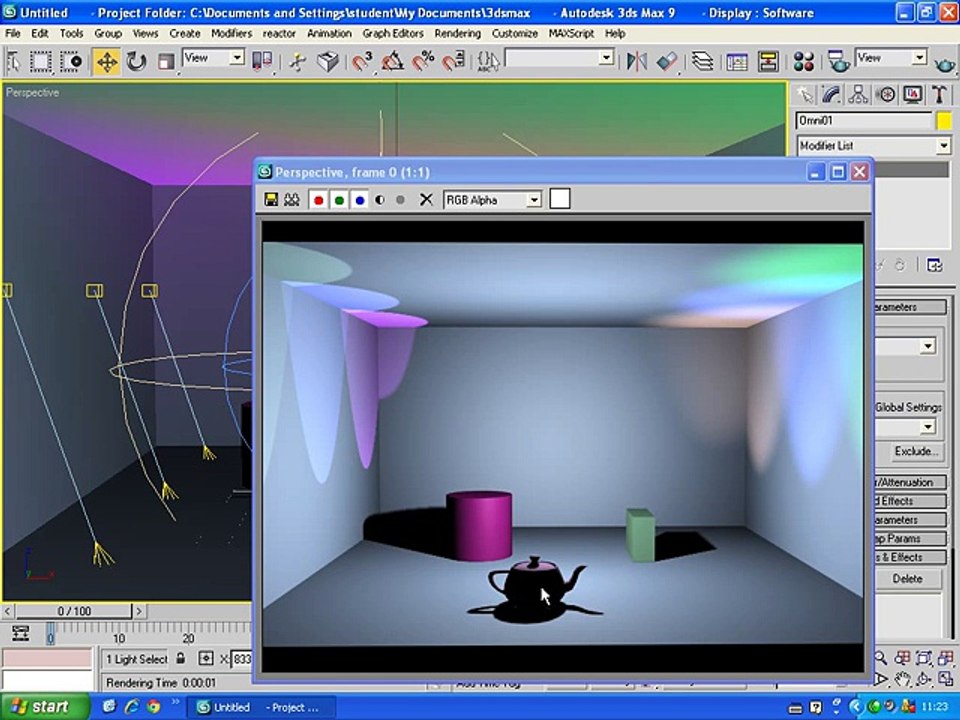Toggle the green channel display
This screenshot has width=960, height=720.
339,200
